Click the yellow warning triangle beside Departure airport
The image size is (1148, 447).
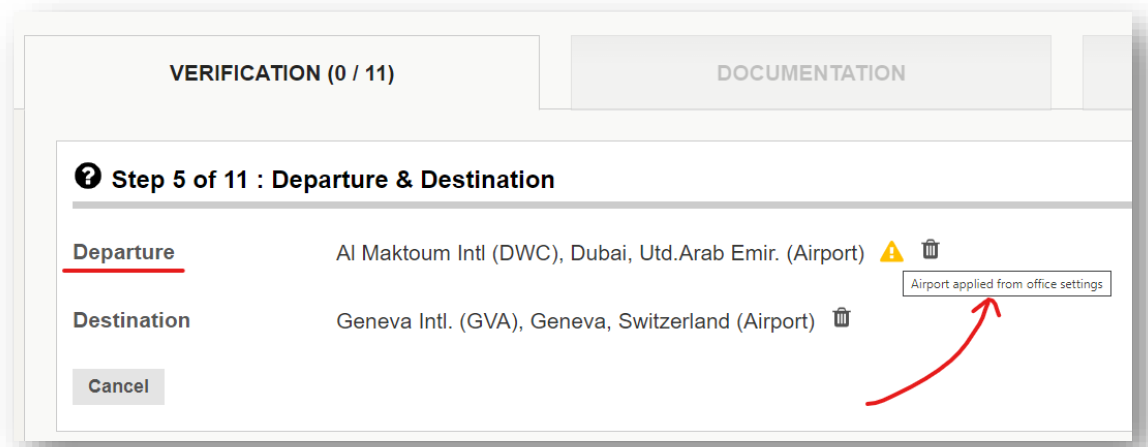891,251
